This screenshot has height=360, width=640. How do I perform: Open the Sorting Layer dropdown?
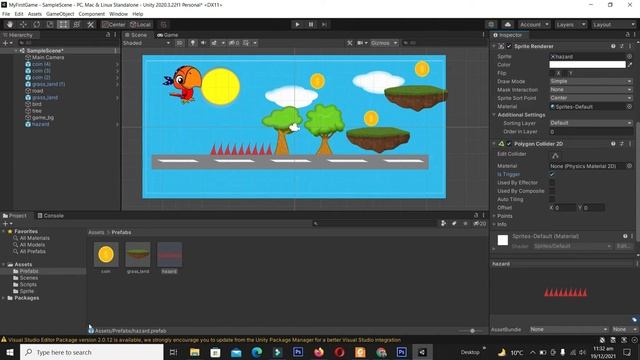click(591, 123)
